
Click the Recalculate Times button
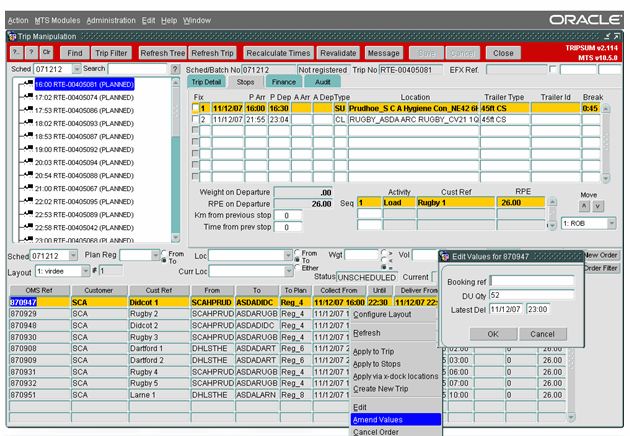pyautogui.click(x=278, y=53)
